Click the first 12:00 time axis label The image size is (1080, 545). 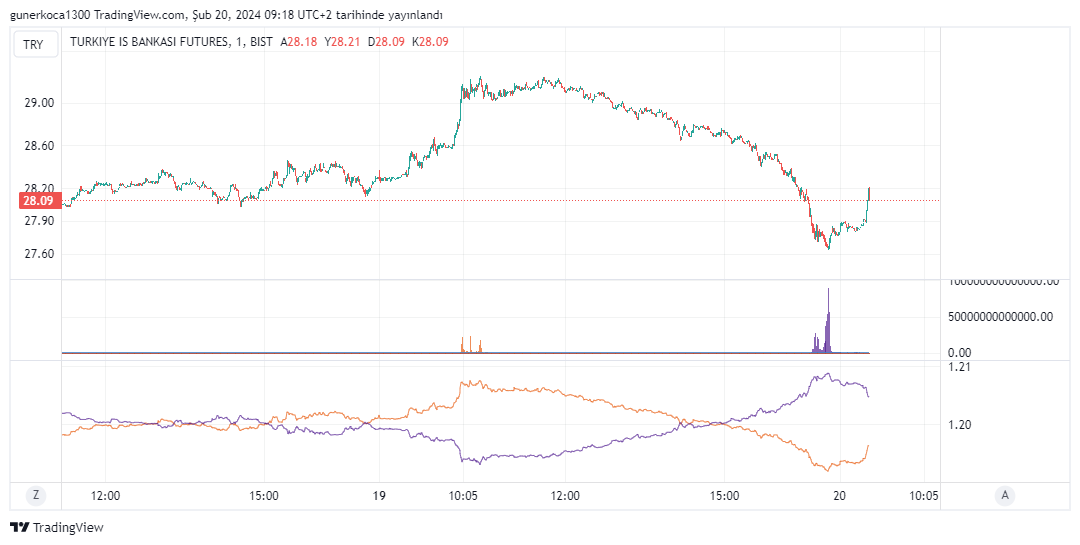coord(105,495)
